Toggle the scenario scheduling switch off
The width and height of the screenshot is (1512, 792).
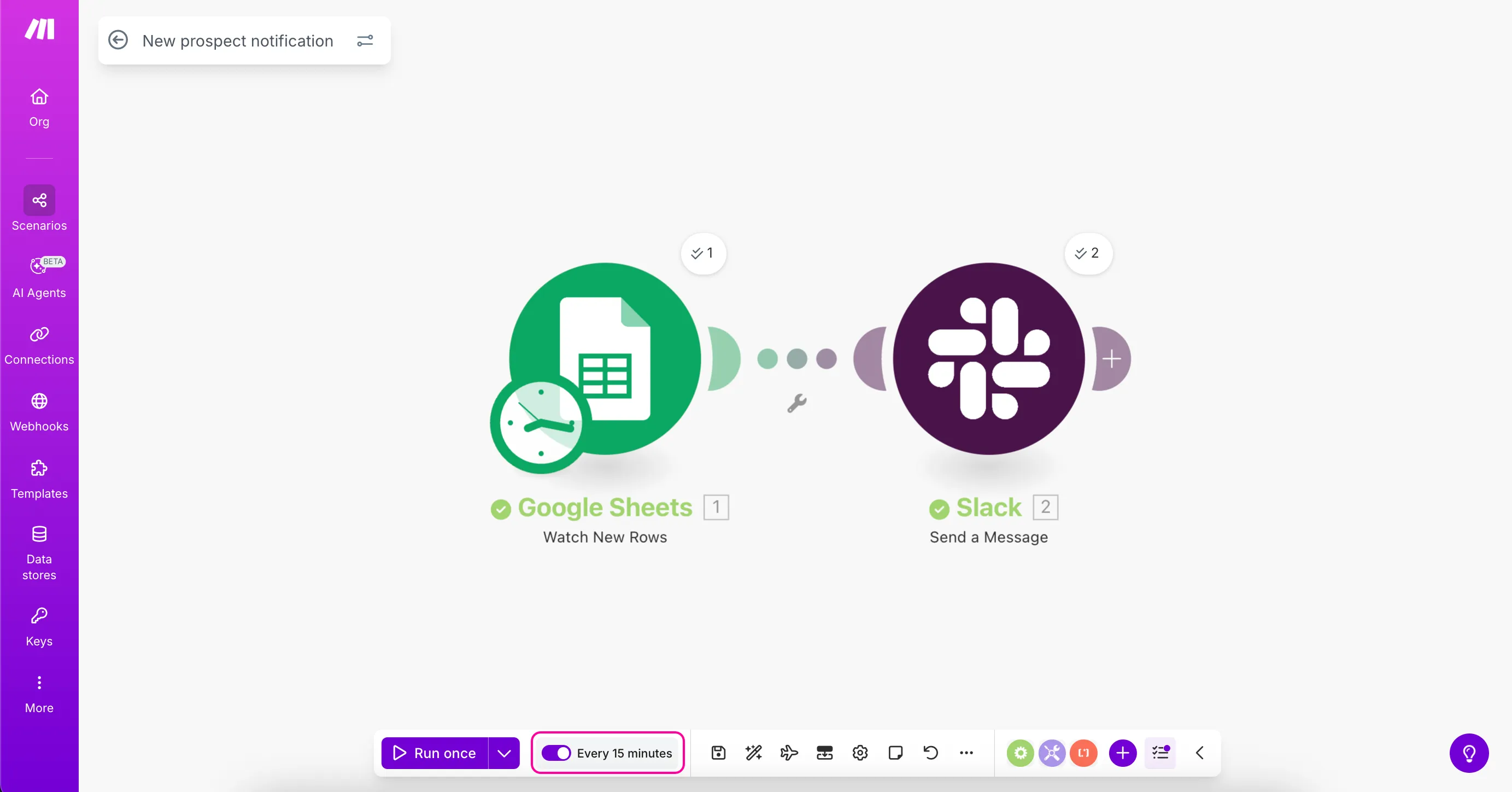tap(556, 753)
